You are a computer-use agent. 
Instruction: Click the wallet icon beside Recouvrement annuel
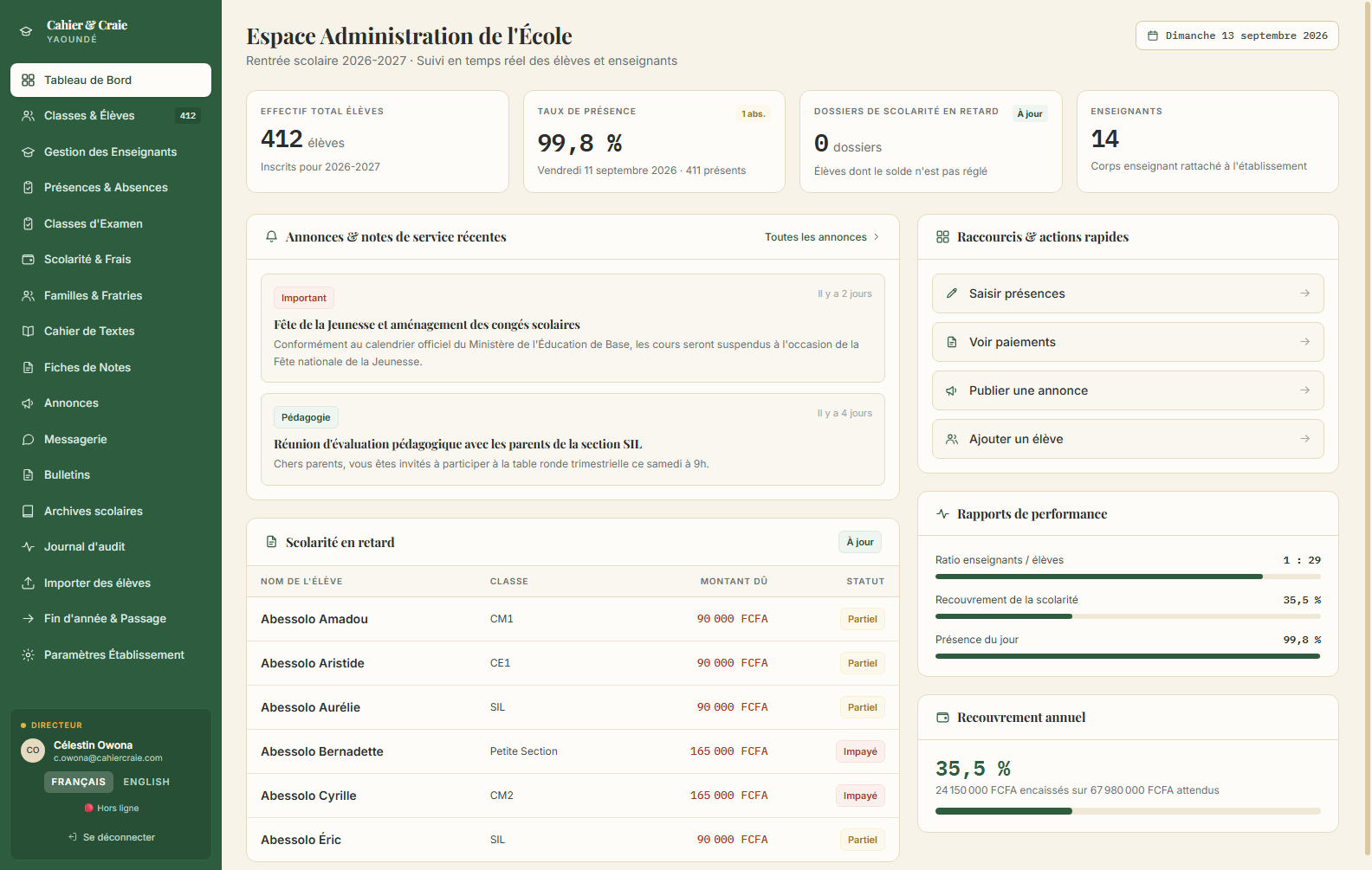[942, 718]
